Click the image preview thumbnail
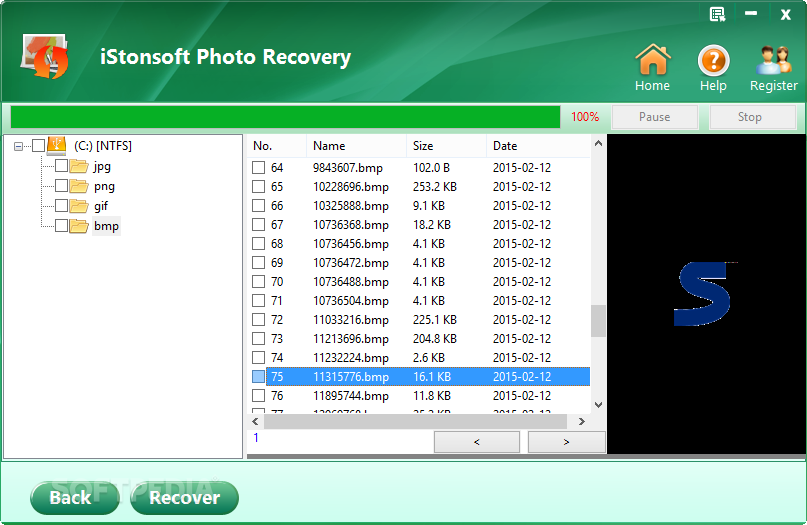The width and height of the screenshot is (807, 525). 706,294
